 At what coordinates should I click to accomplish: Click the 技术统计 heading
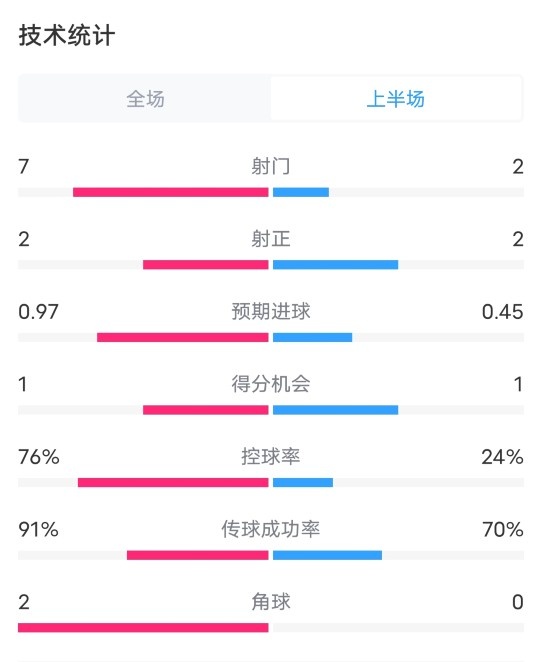pos(67,35)
